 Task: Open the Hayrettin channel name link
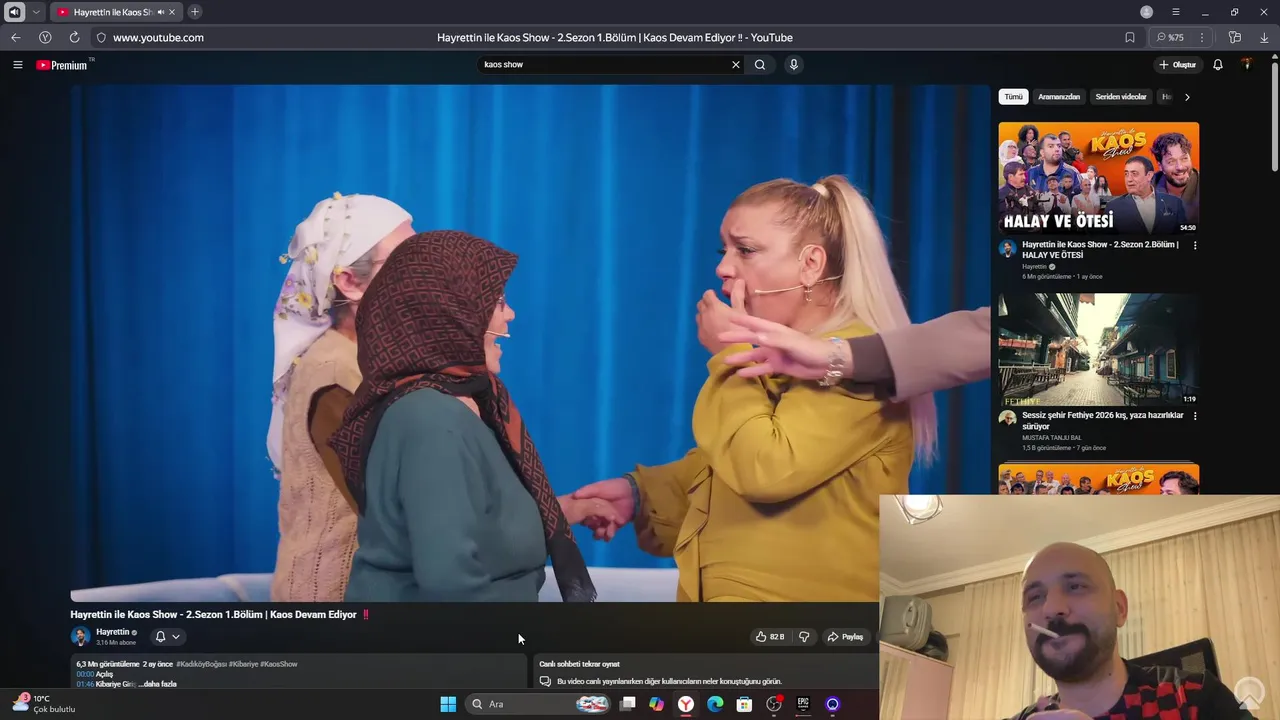point(112,632)
